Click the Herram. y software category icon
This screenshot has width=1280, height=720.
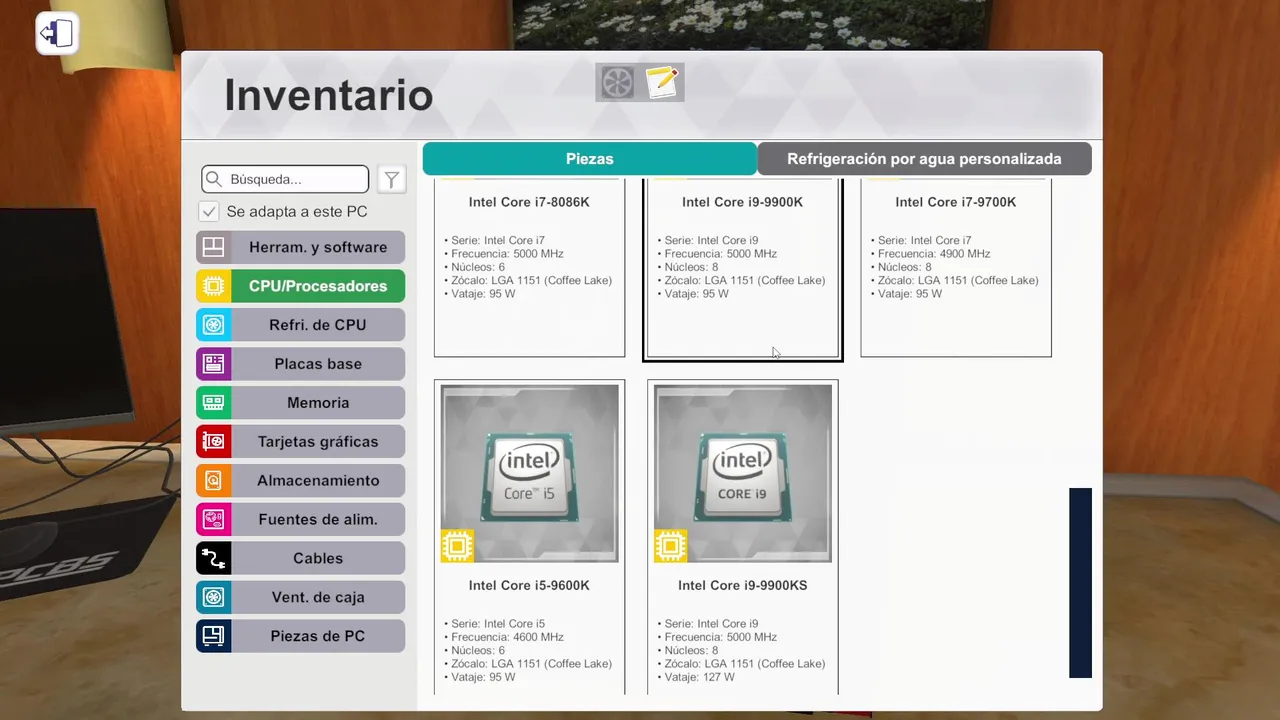[213, 247]
